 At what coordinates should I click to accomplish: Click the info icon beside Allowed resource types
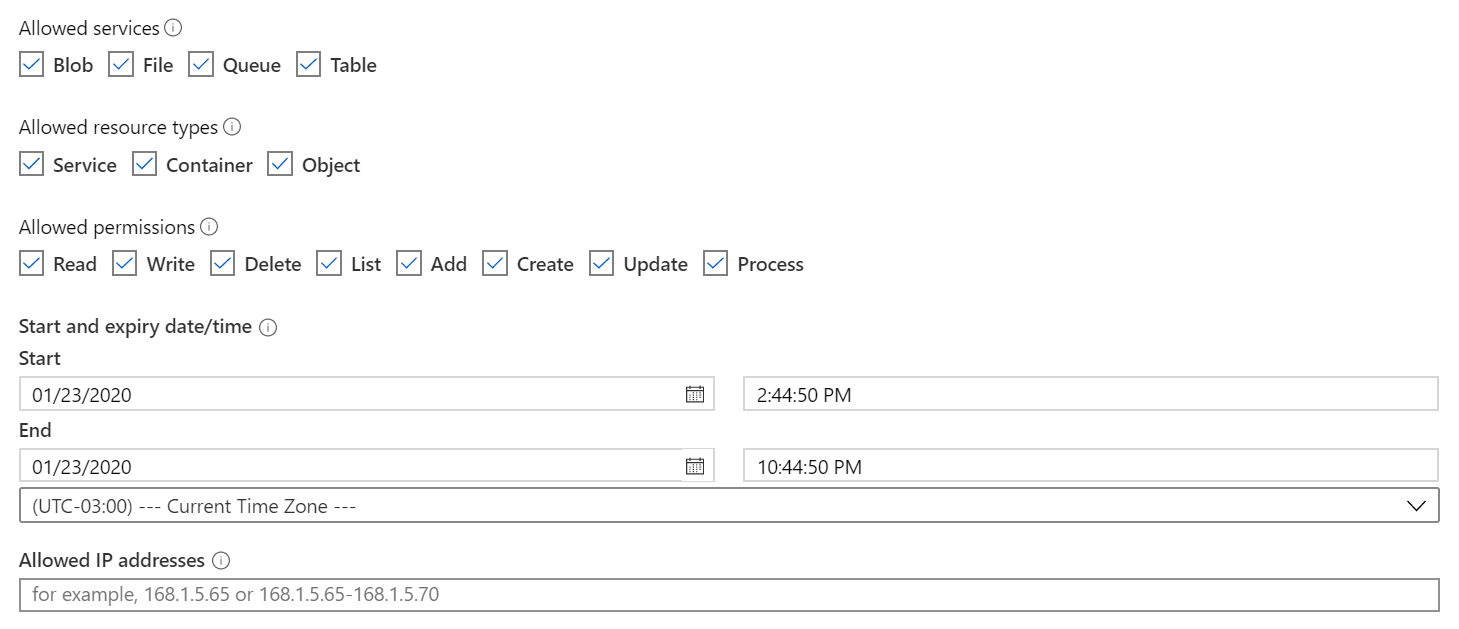pos(232,127)
